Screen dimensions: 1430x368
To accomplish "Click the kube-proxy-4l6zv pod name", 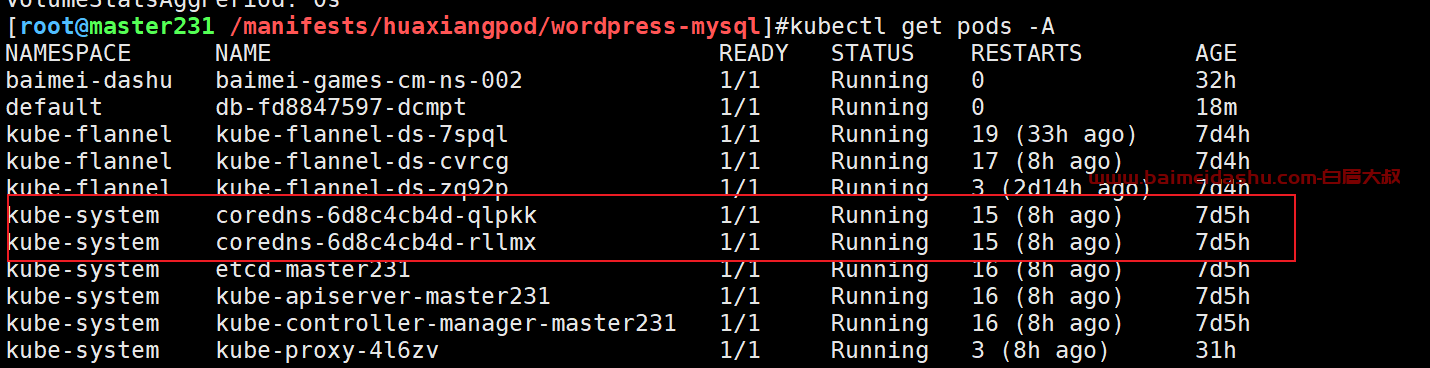I will tap(327, 351).
